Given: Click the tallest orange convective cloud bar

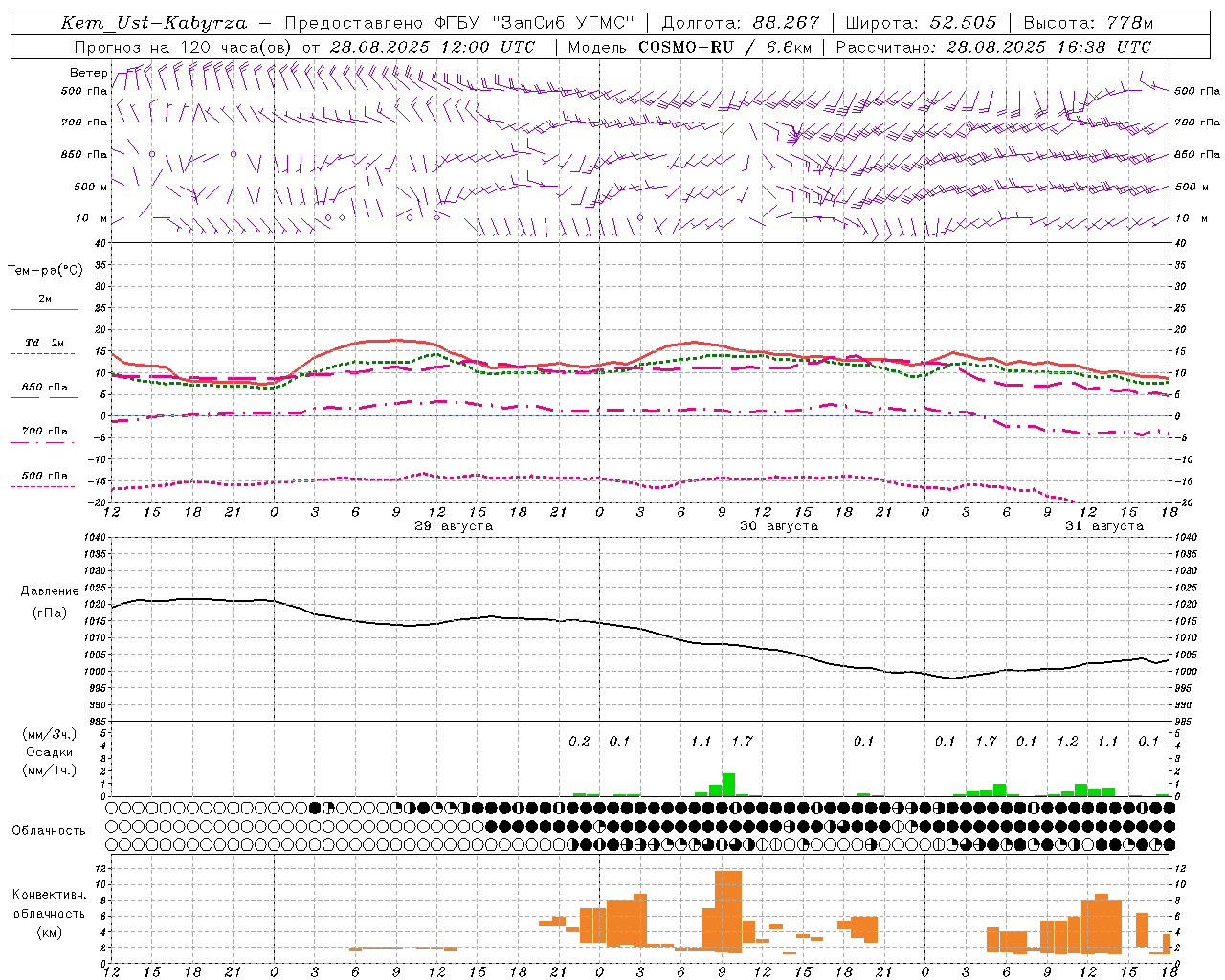Looking at the screenshot, I should [728, 911].
